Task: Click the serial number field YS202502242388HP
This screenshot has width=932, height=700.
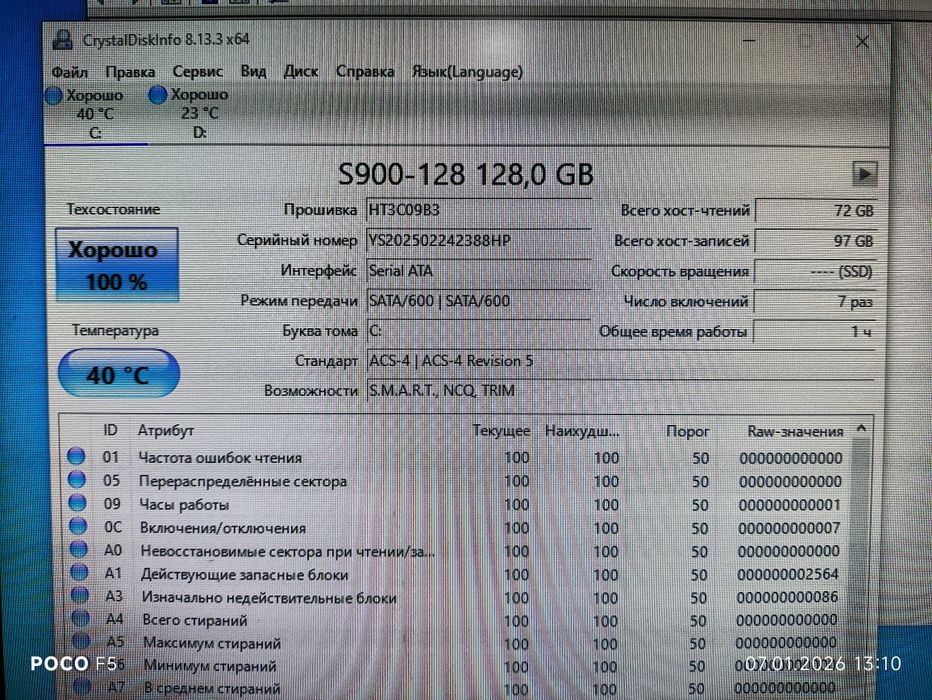Action: [x=478, y=240]
